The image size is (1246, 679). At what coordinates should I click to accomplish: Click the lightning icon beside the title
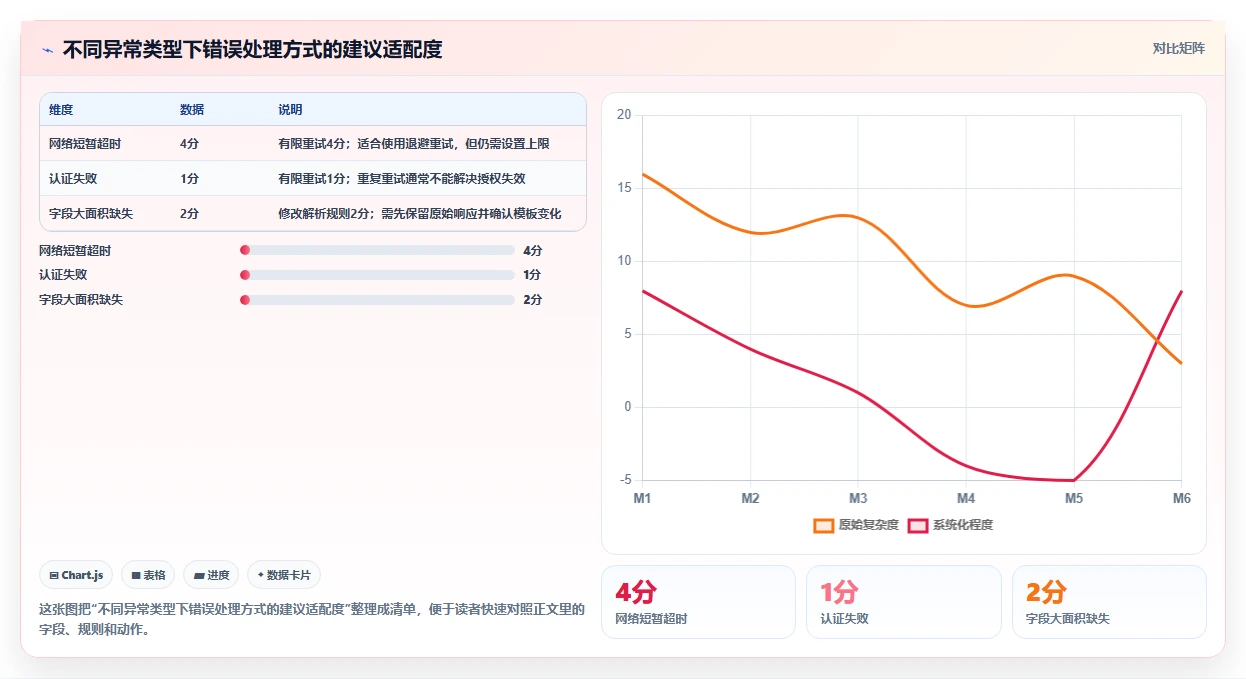pyautogui.click(x=47, y=49)
